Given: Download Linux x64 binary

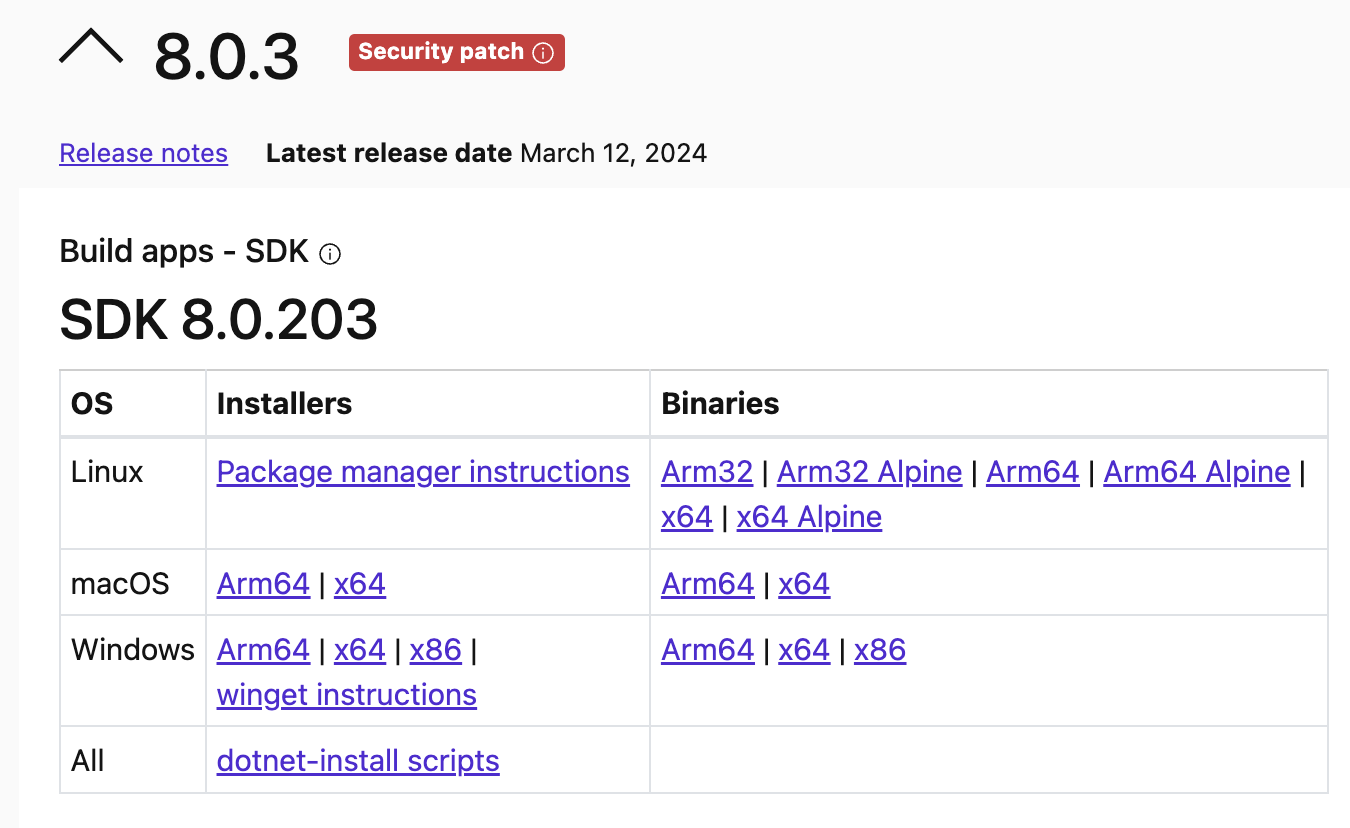Looking at the screenshot, I should (687, 517).
